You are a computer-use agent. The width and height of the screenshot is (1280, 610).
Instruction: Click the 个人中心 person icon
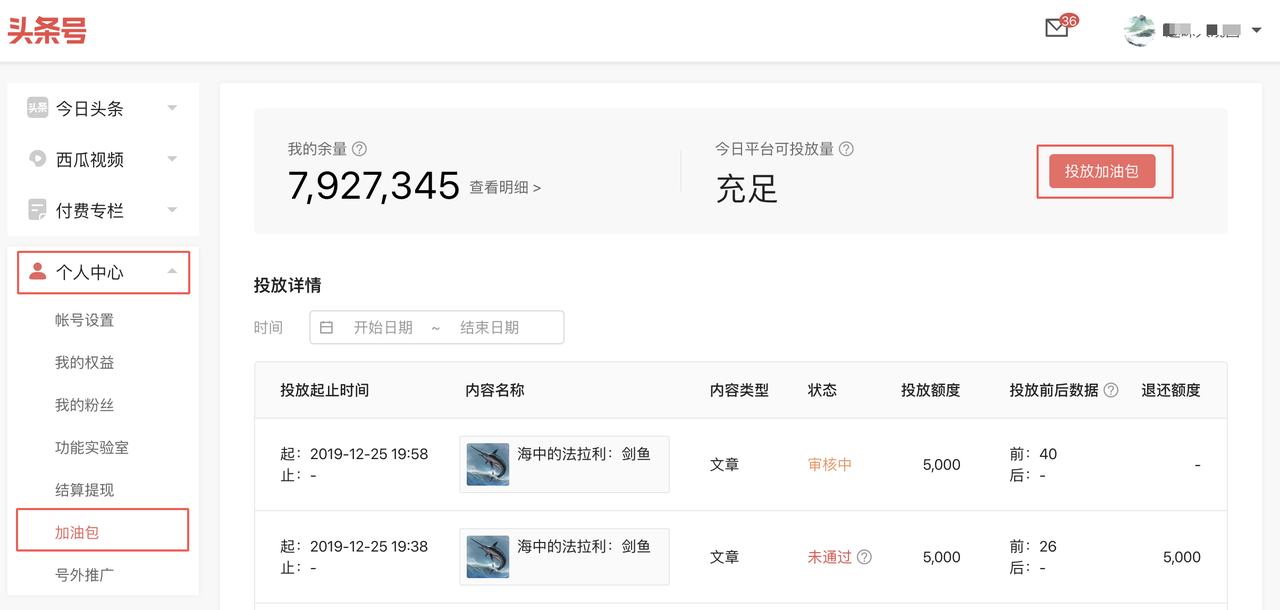(x=37, y=272)
